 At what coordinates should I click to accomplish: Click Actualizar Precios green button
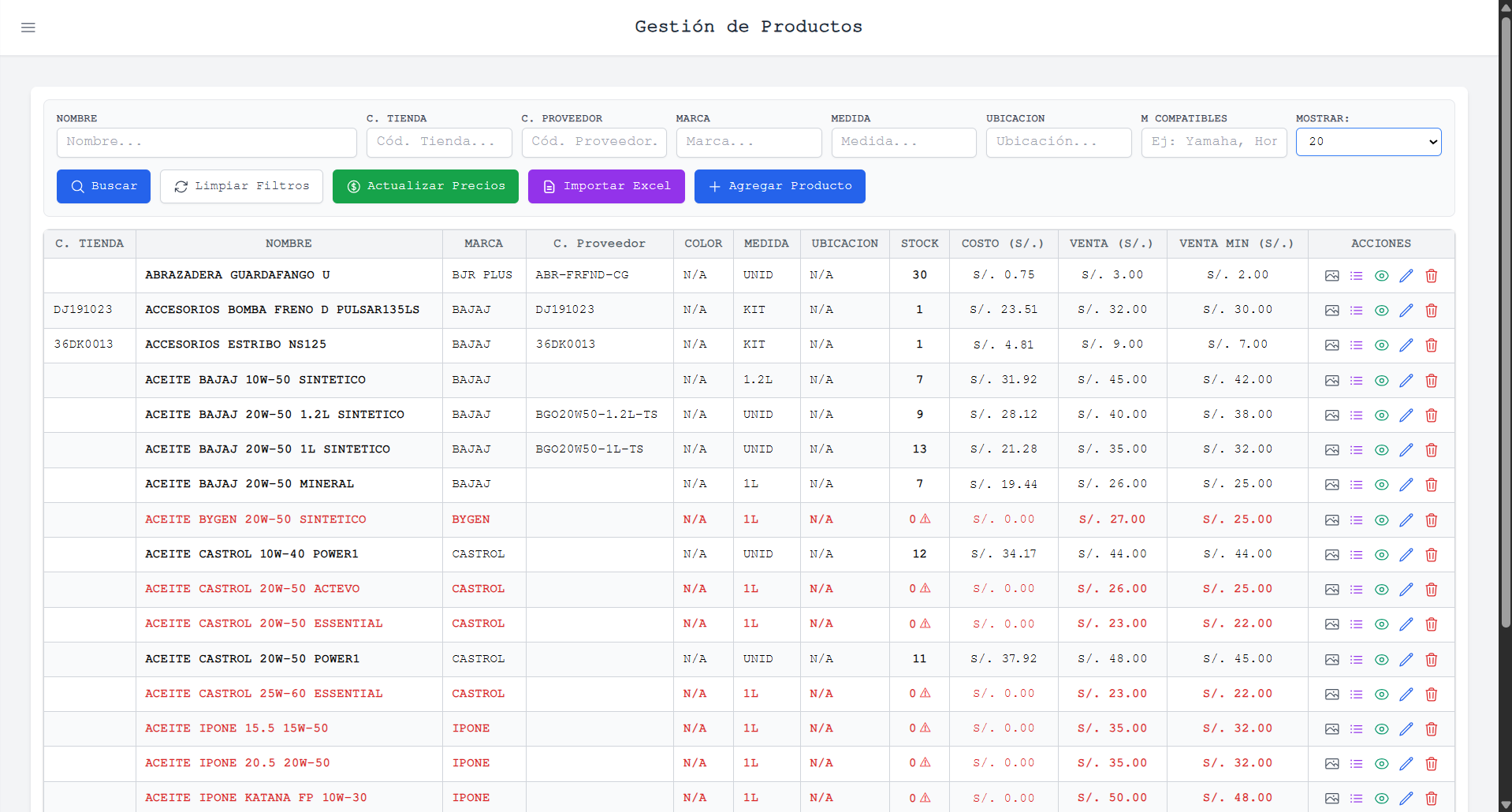click(426, 186)
